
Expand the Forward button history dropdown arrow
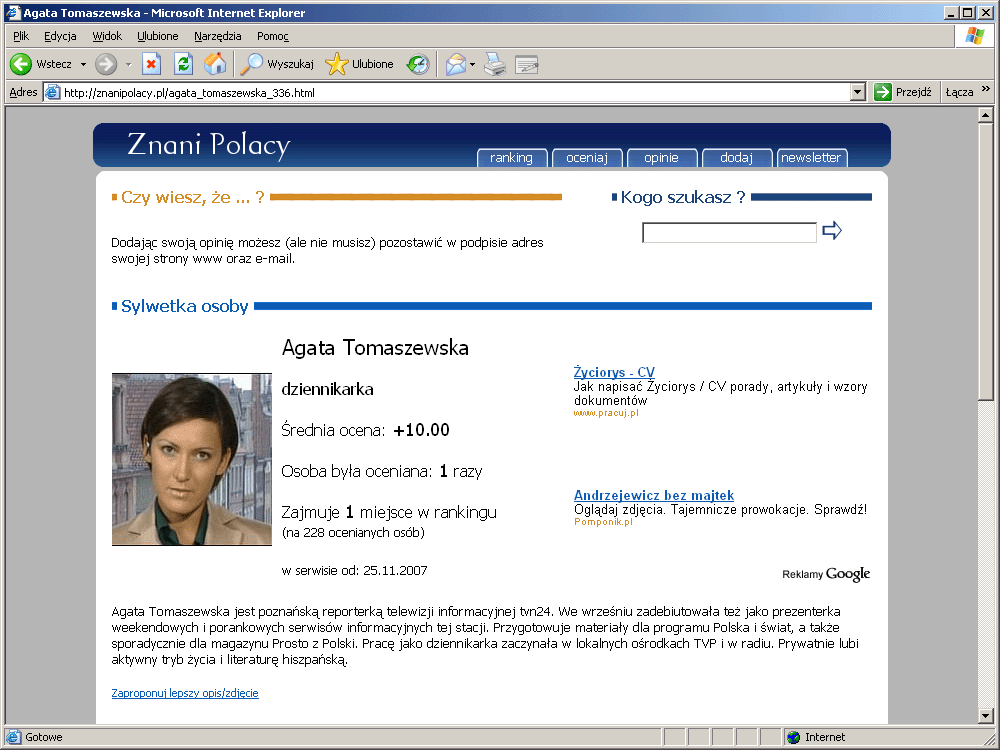click(x=128, y=64)
